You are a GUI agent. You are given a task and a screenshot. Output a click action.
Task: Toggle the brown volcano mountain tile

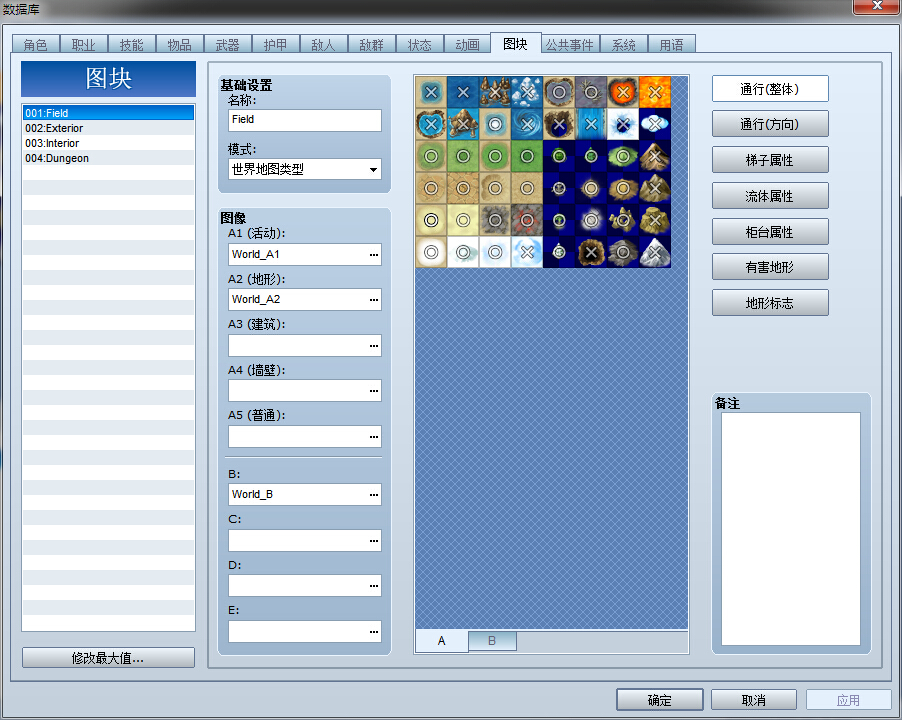[x=655, y=156]
